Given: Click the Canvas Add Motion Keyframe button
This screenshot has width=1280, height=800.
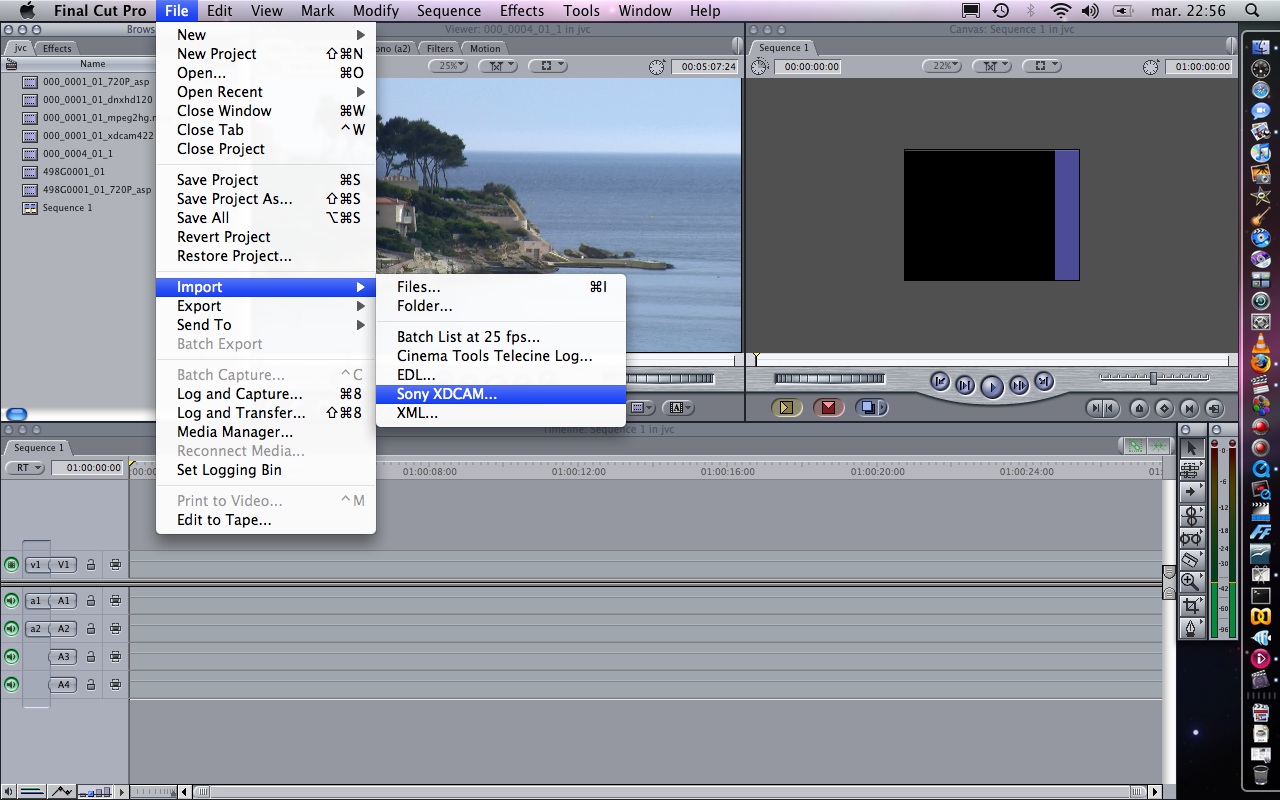Looking at the screenshot, I should click(x=1164, y=408).
